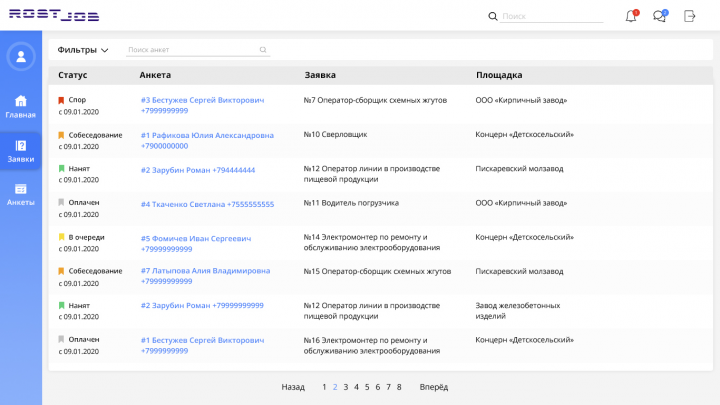Click the Назад pagination link
This screenshot has width=720, height=405.
click(x=293, y=387)
